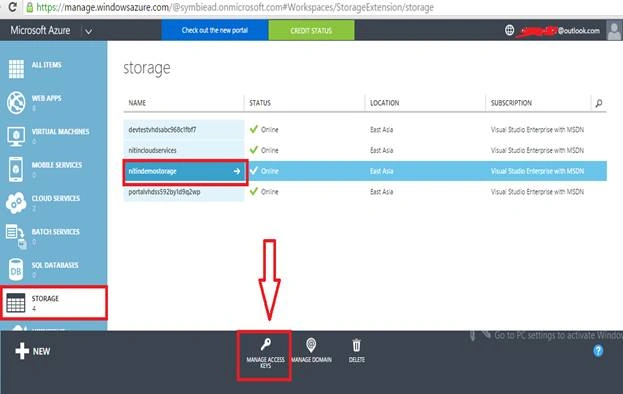Click Online status of nitincloudservices
623x394 pixels.
coord(270,150)
